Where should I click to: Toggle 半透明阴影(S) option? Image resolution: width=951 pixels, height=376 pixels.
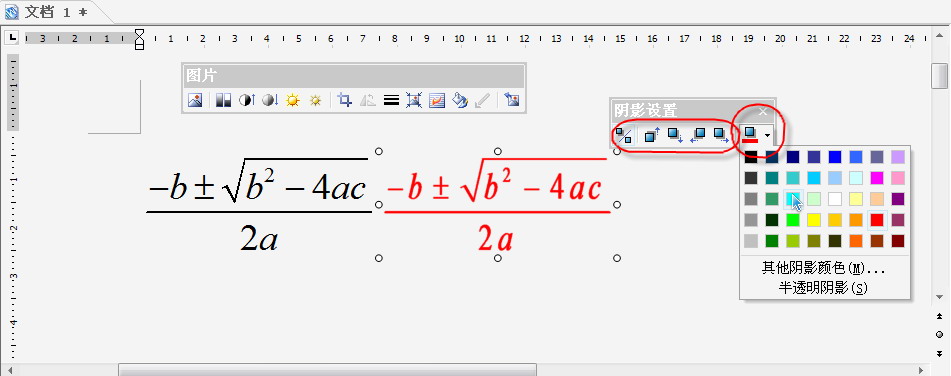point(824,288)
